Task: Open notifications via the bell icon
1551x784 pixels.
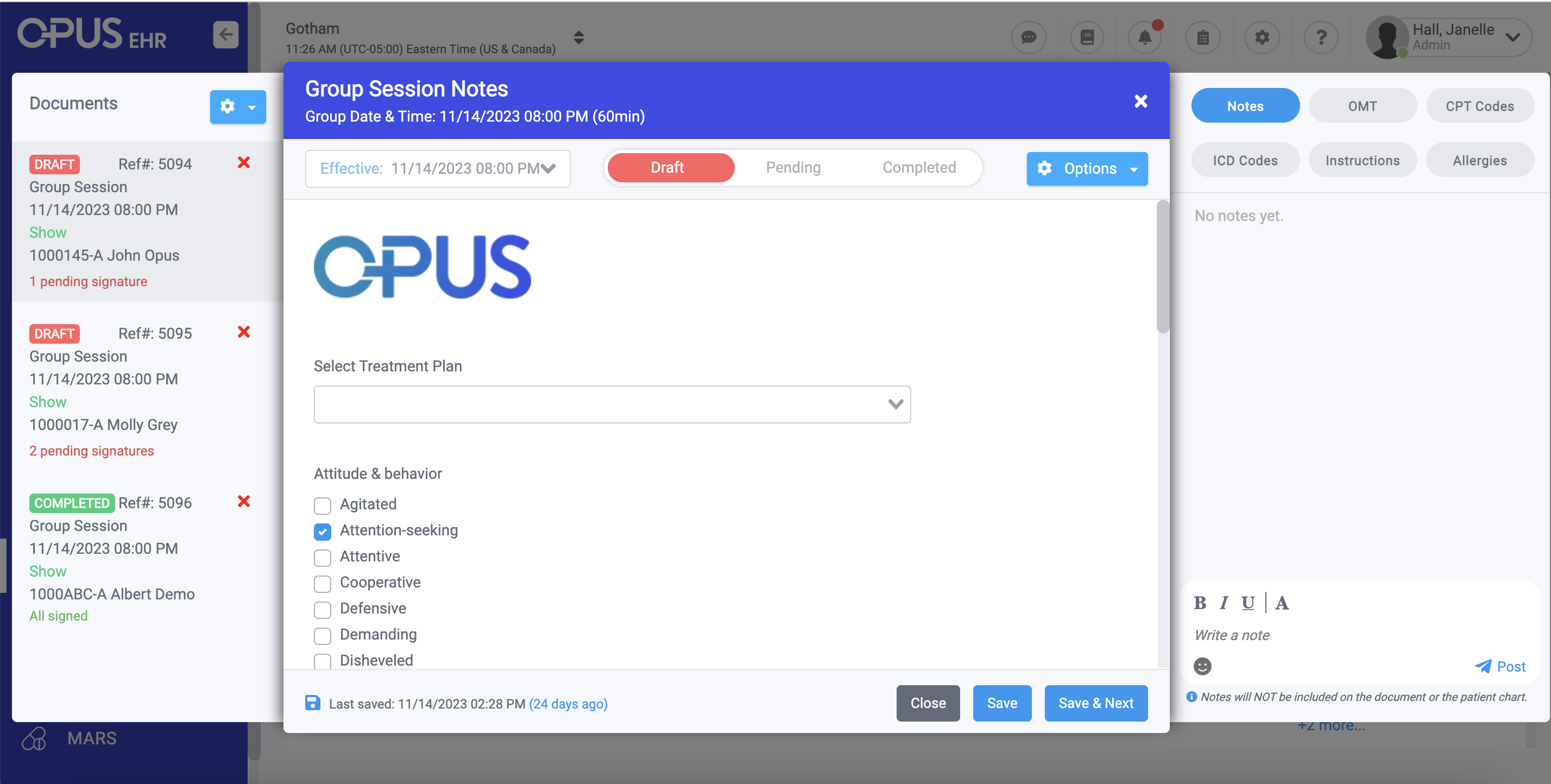Action: [x=1145, y=37]
